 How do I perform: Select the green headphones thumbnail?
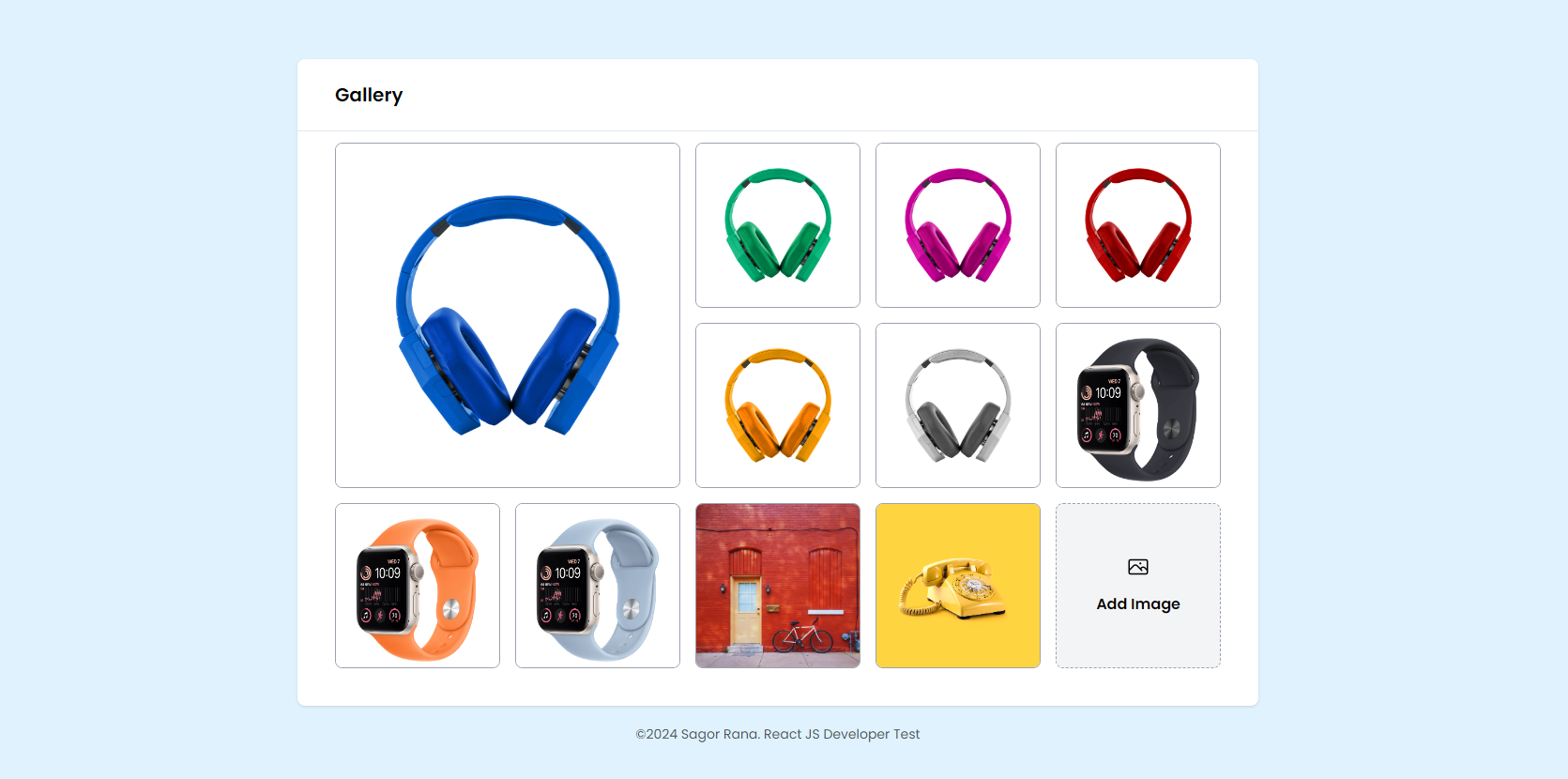[x=778, y=225]
